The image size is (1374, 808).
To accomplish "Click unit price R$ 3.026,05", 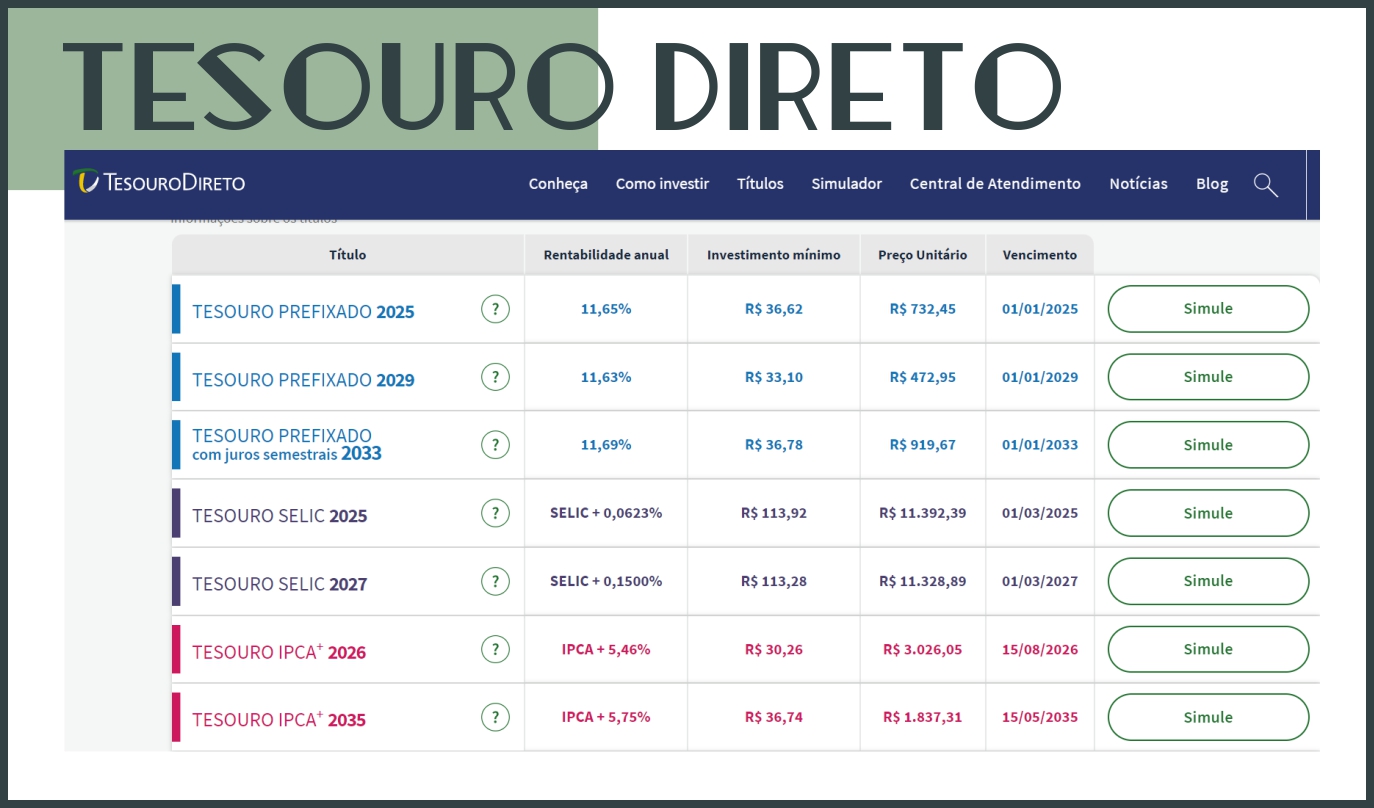I will [x=923, y=649].
